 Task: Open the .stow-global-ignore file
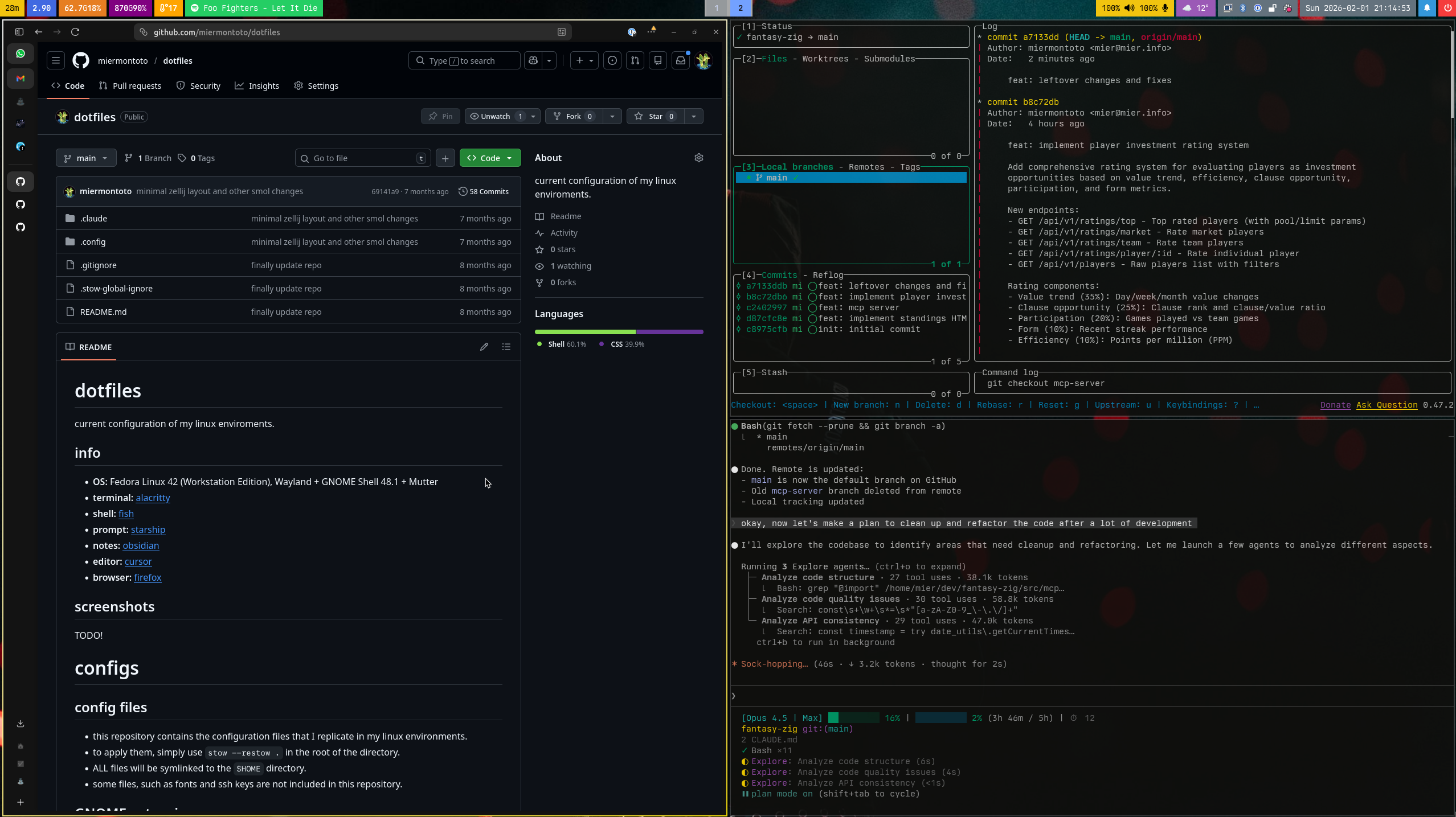[116, 289]
